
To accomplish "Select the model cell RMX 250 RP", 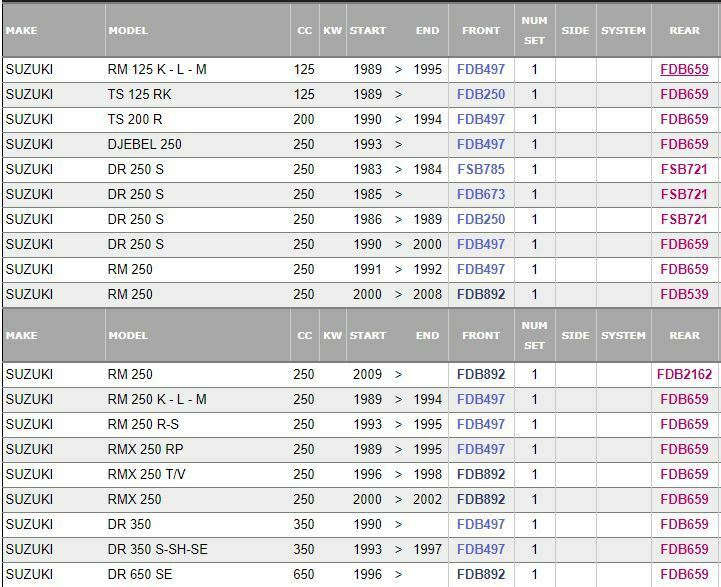I will (x=145, y=449).
